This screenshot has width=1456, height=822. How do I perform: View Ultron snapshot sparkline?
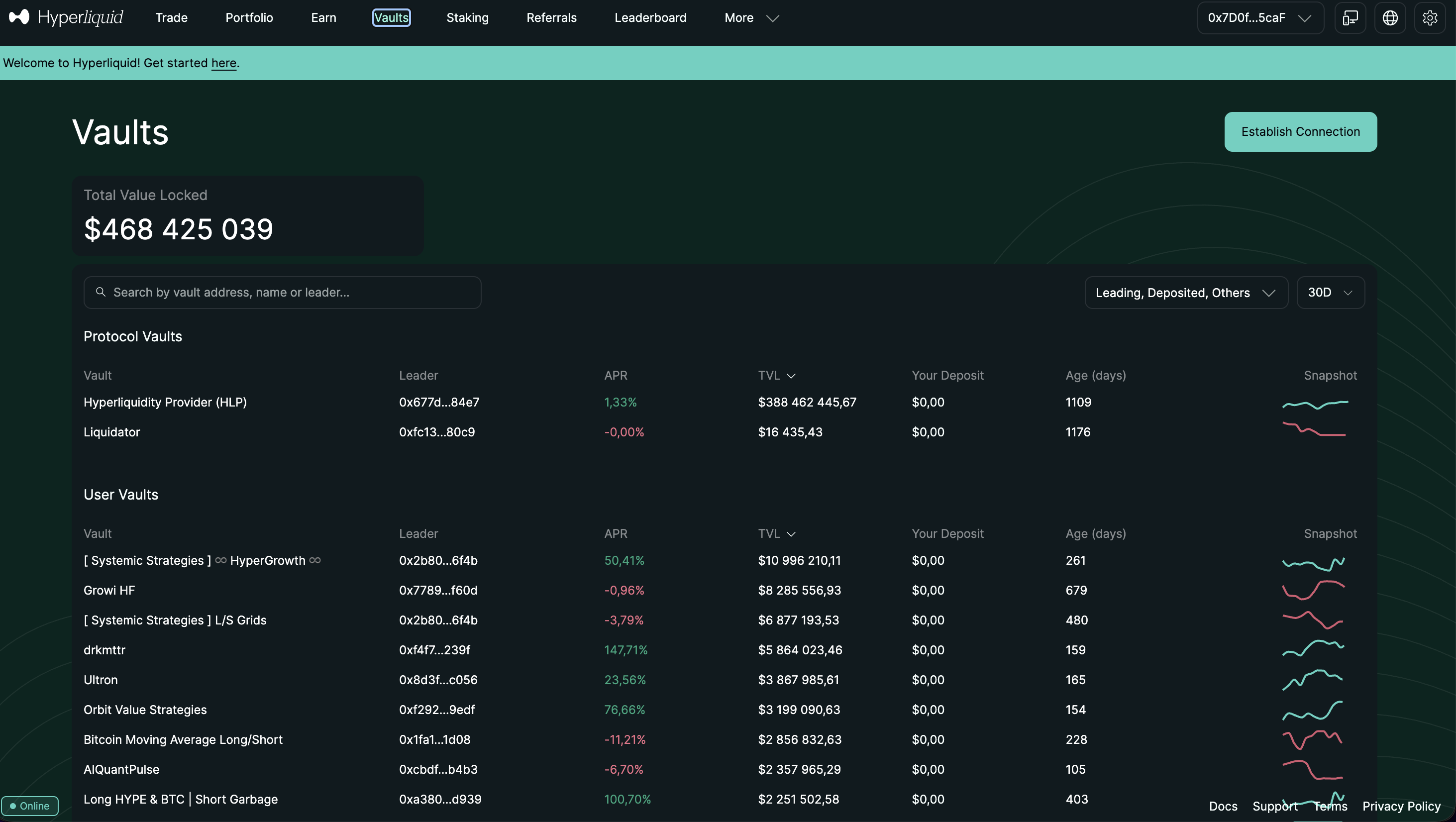tap(1312, 680)
